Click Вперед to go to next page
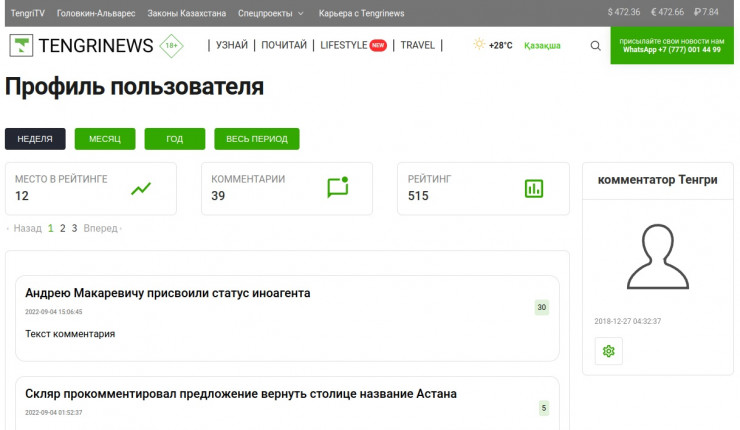This screenshot has width=740, height=430. tap(101, 228)
